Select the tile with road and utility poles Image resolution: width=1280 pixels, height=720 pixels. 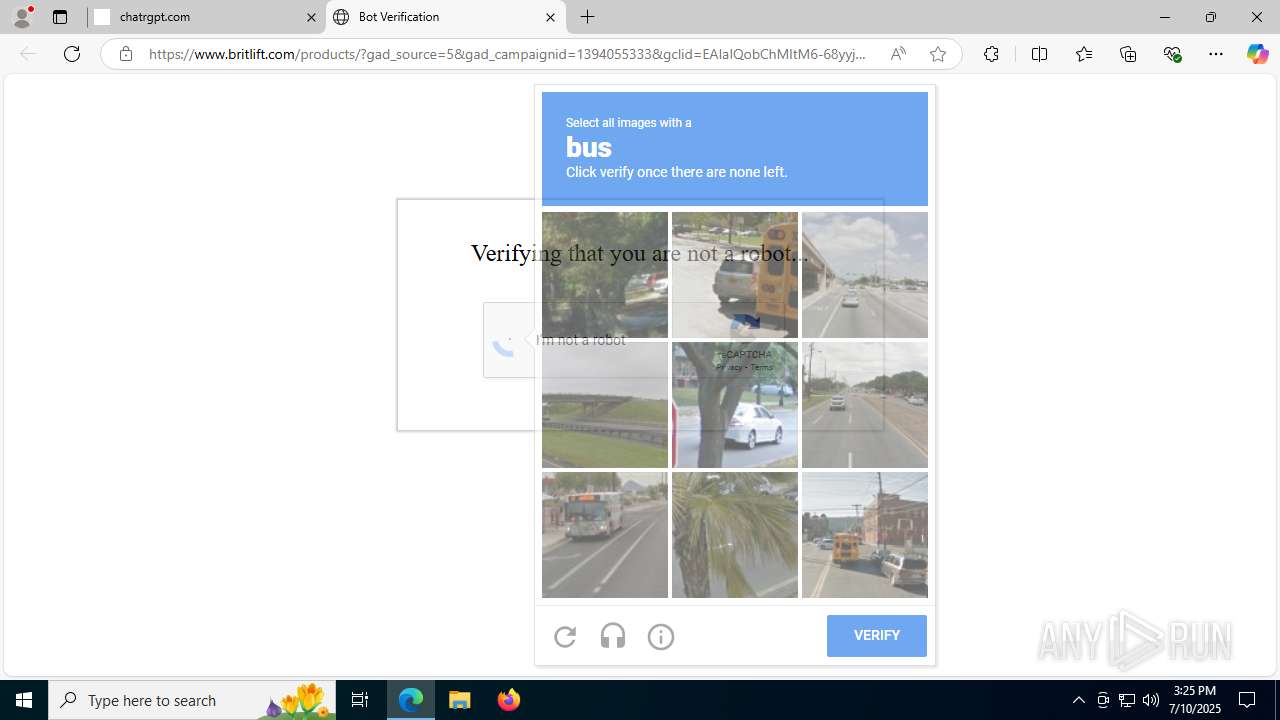click(x=865, y=405)
